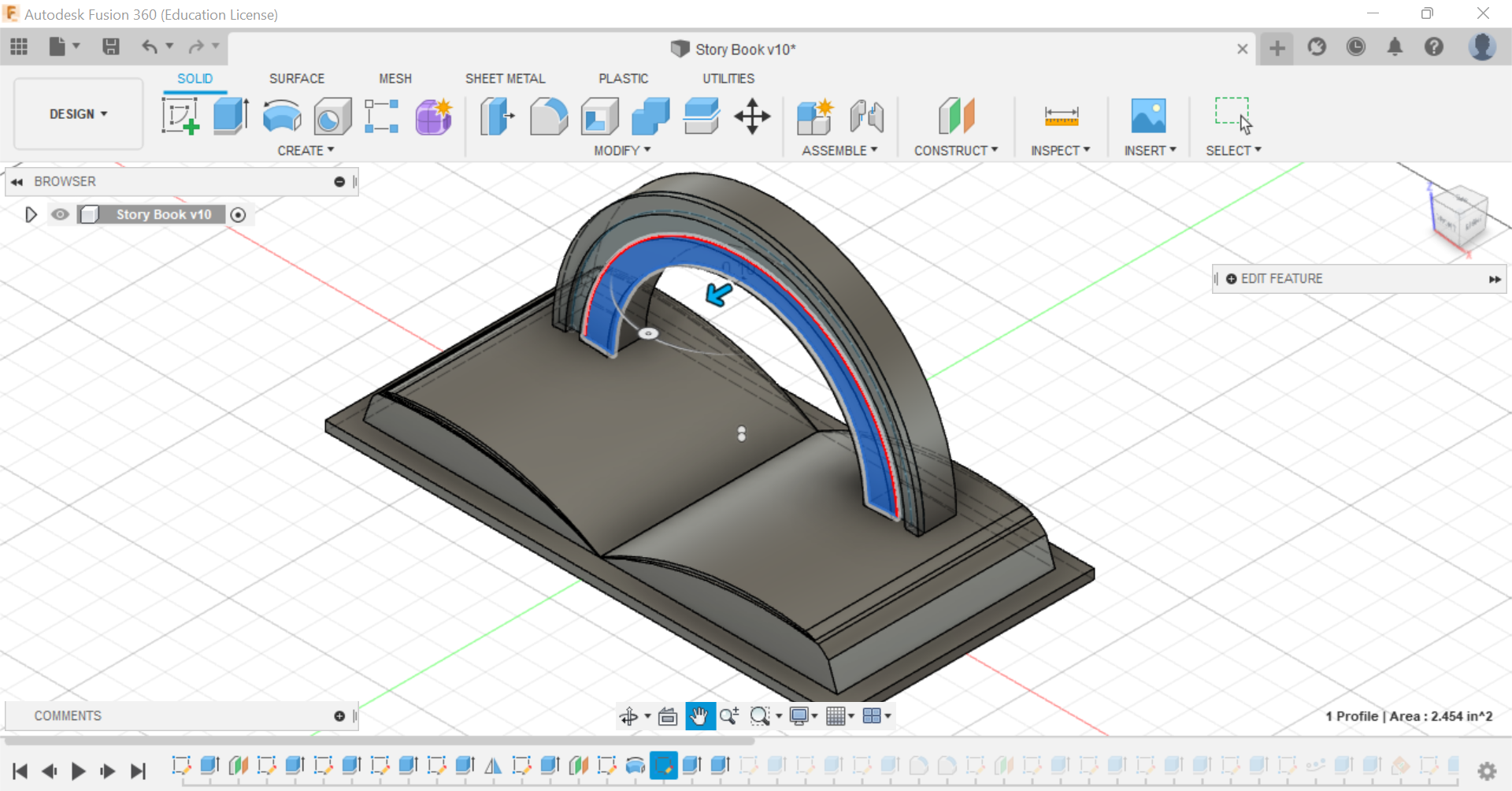Select the Press Pull tool
The width and height of the screenshot is (1512, 791).
tap(498, 116)
